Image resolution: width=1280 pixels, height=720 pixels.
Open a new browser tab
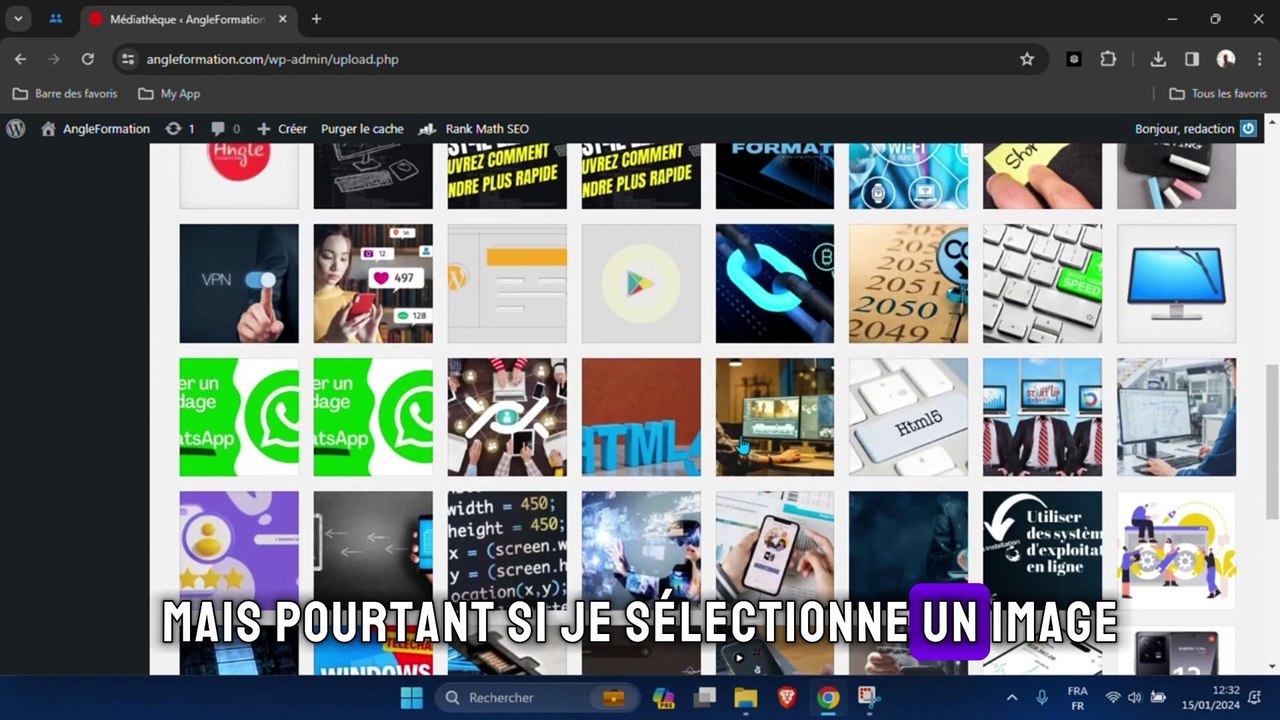coord(316,19)
